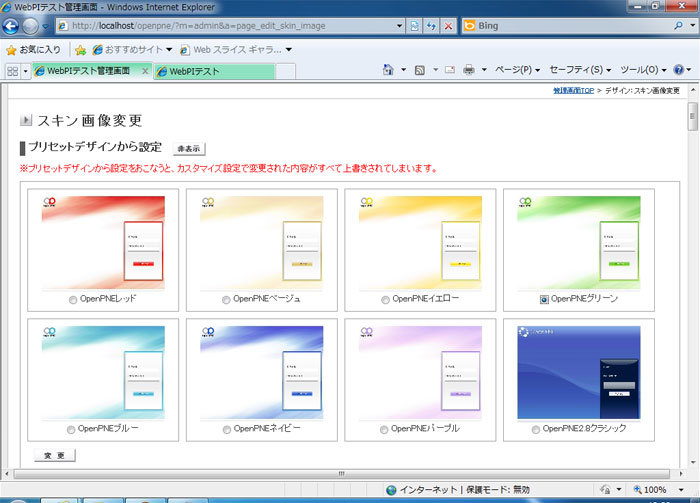Select the OpenPNEベージュ radio button
Image resolution: width=700 pixels, height=503 pixels.
(x=226, y=300)
